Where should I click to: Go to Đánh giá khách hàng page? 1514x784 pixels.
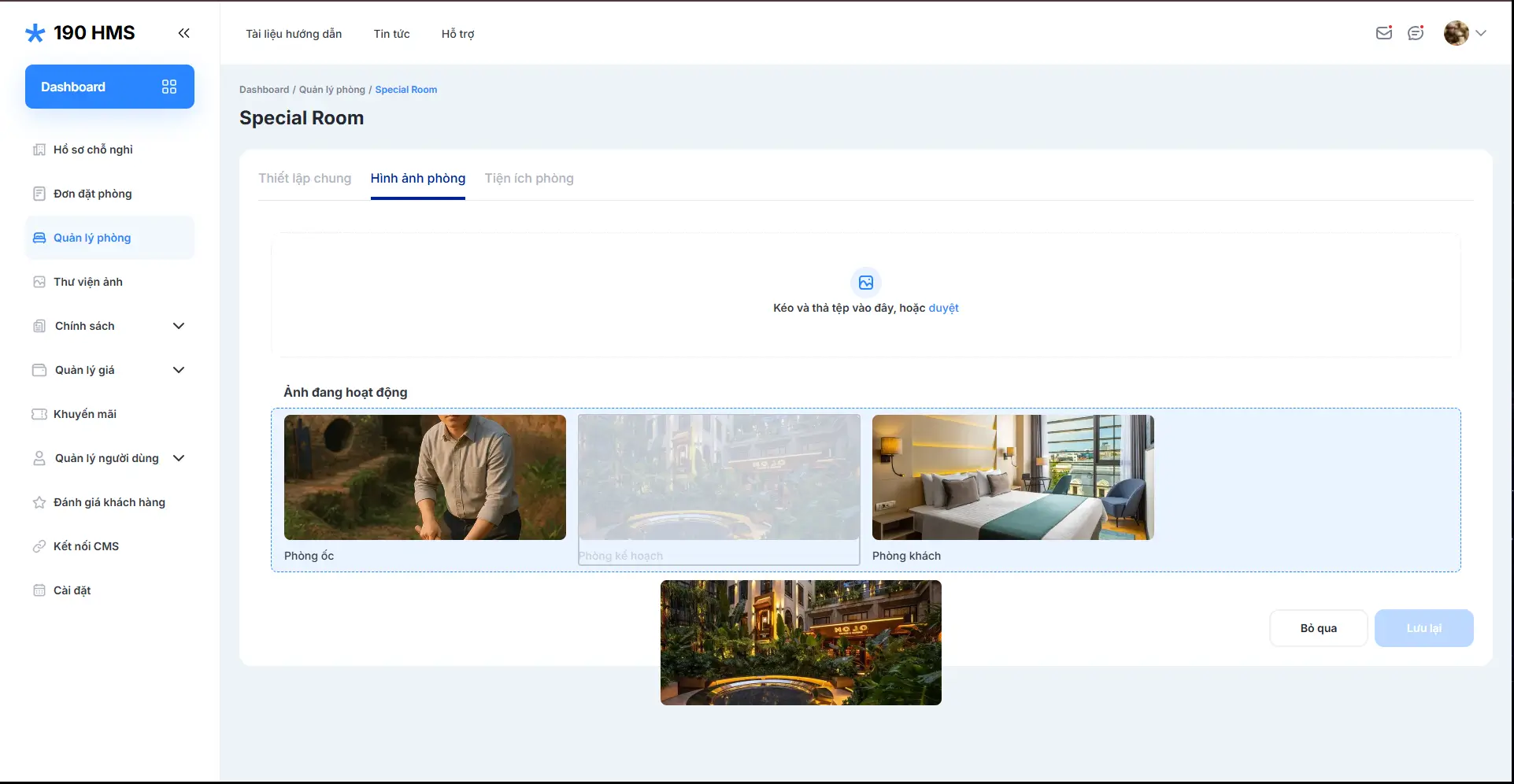[x=109, y=502]
